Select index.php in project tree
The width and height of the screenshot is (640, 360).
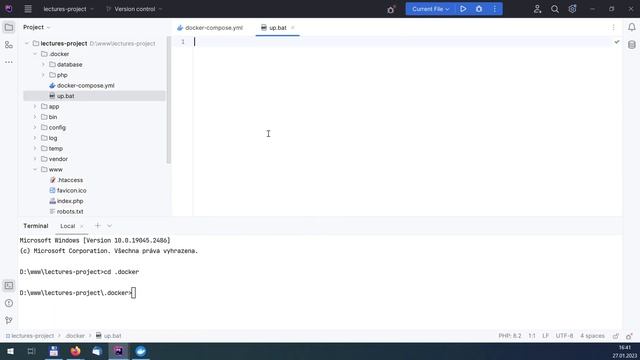pyautogui.click(x=70, y=201)
